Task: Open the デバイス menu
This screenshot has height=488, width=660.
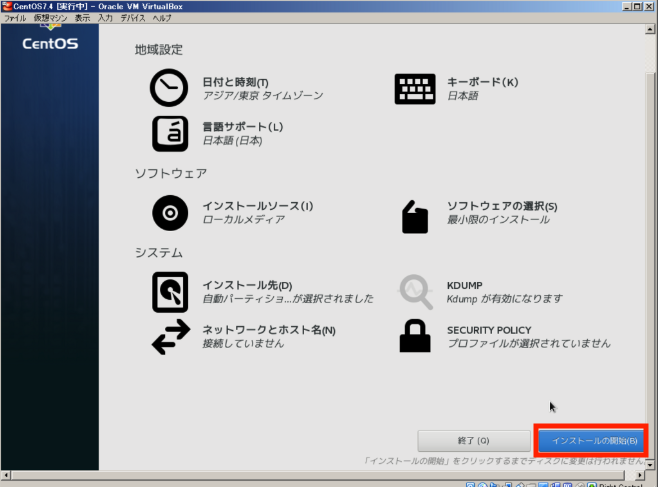Action: click(x=133, y=18)
